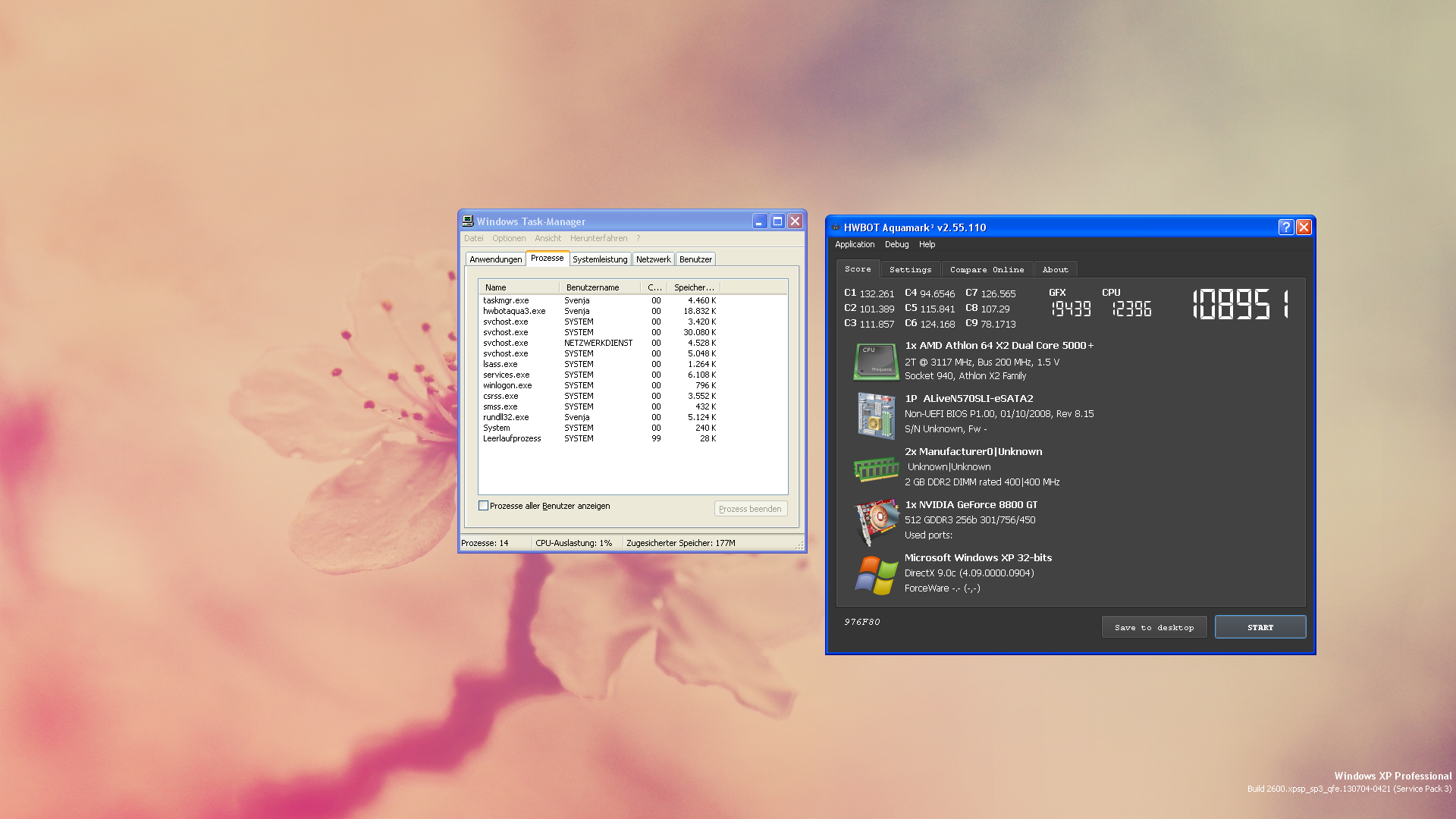Click the 'NVIDIA GeForce 8800 GT' text
The image size is (1456, 819).
point(971,505)
